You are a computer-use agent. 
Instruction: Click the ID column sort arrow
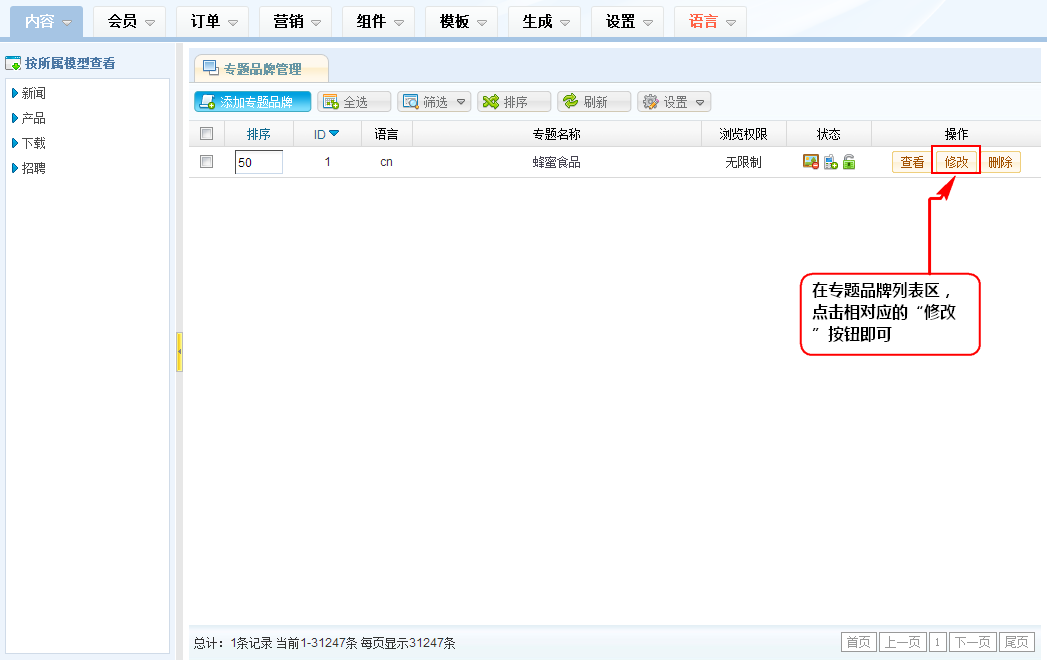coord(334,134)
